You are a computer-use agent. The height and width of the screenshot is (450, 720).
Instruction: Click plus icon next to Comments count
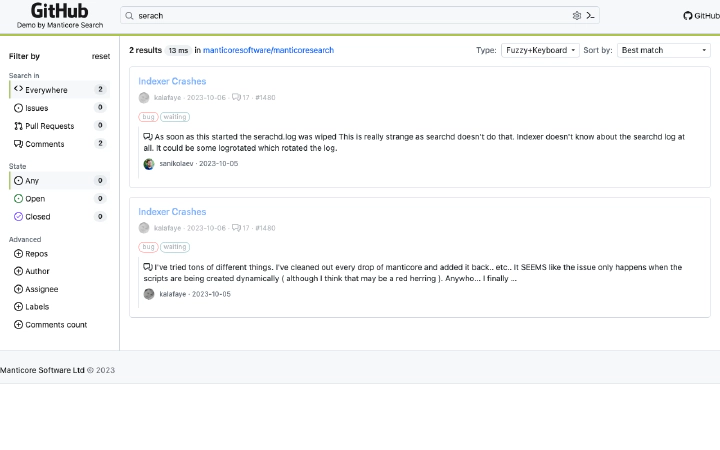[18, 324]
